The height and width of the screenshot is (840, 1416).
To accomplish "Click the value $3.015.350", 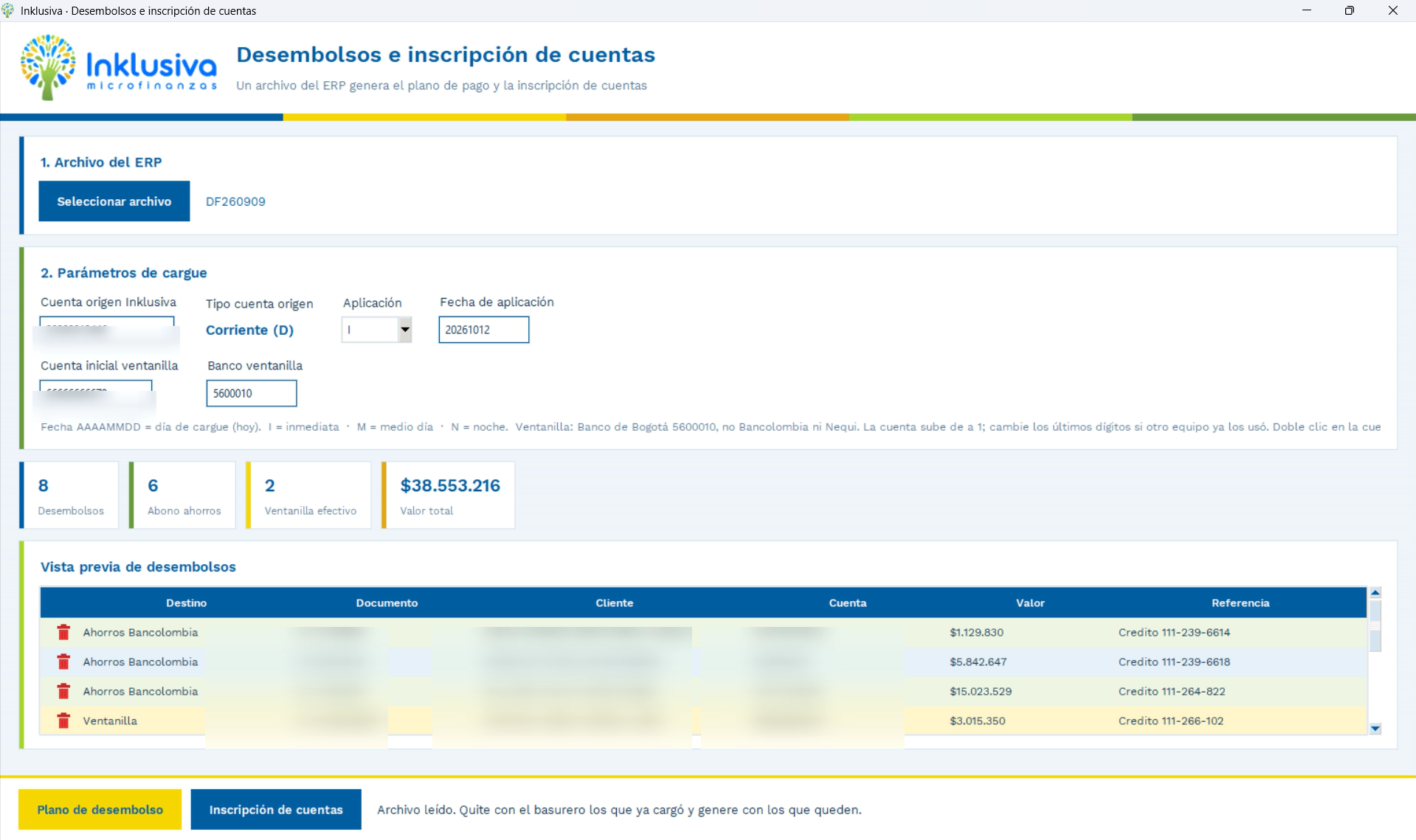I will click(x=977, y=721).
